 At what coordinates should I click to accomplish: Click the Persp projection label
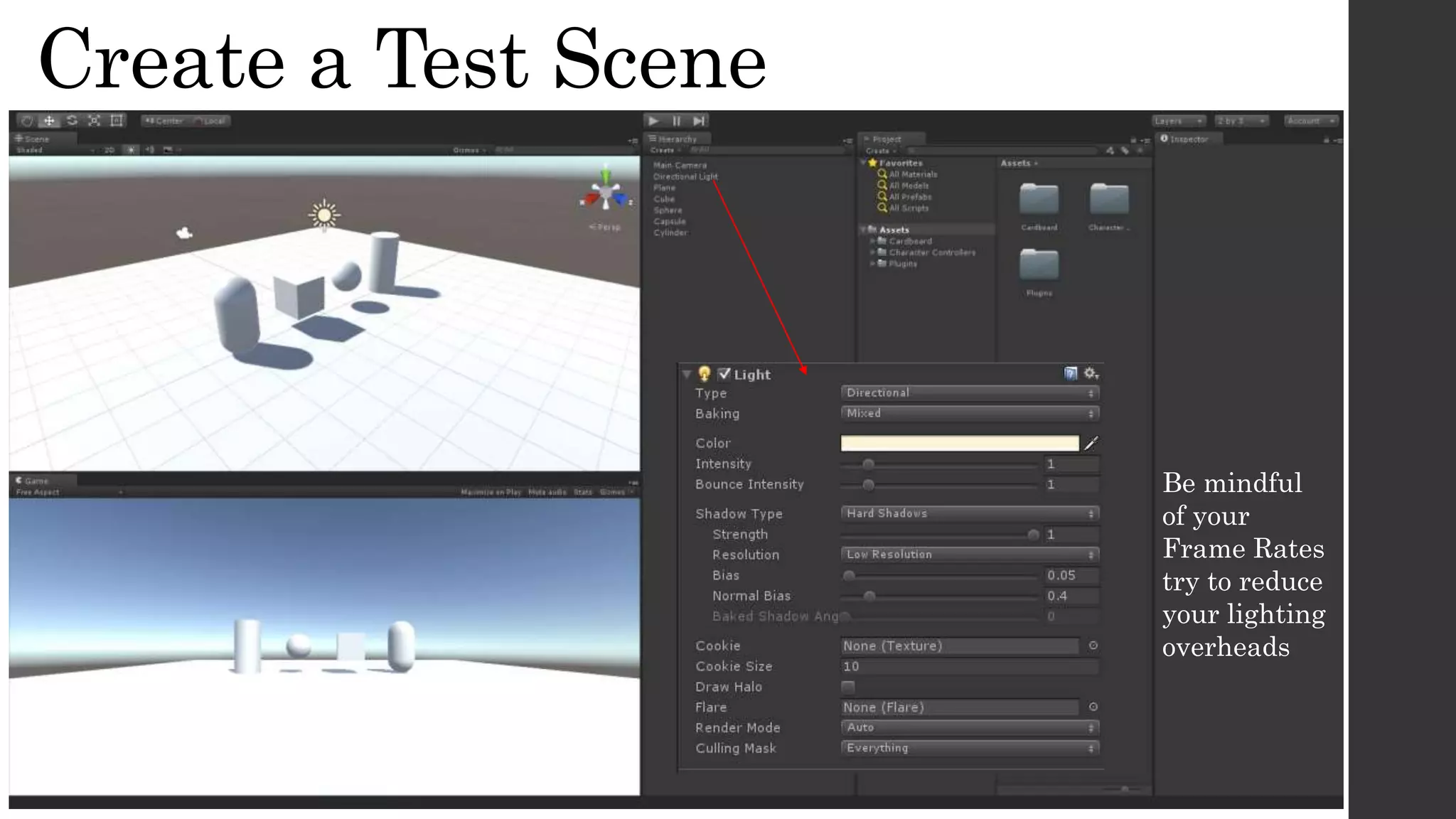click(x=605, y=227)
